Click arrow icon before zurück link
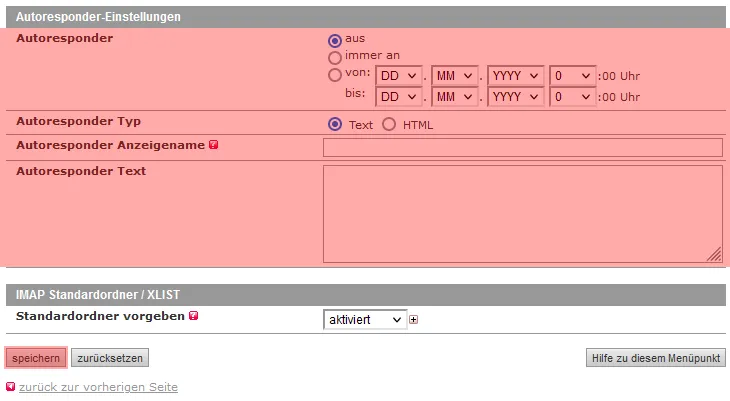The width and height of the screenshot is (730, 401). pos(11,387)
